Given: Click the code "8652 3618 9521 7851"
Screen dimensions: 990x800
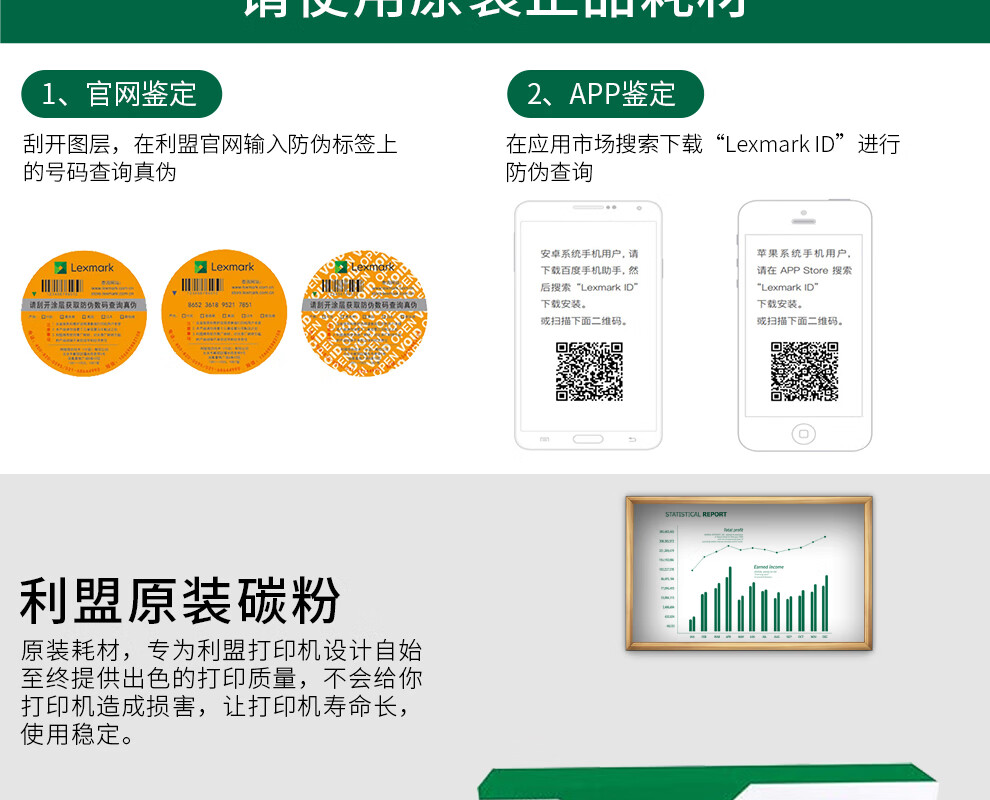Looking at the screenshot, I should (x=220, y=305).
